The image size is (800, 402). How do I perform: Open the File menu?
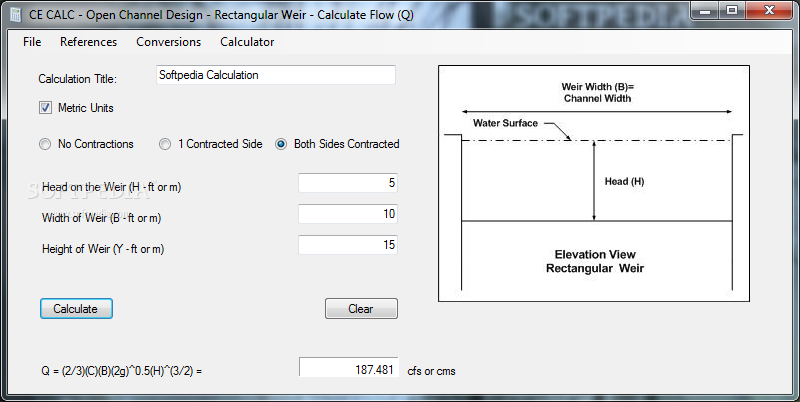[32, 42]
